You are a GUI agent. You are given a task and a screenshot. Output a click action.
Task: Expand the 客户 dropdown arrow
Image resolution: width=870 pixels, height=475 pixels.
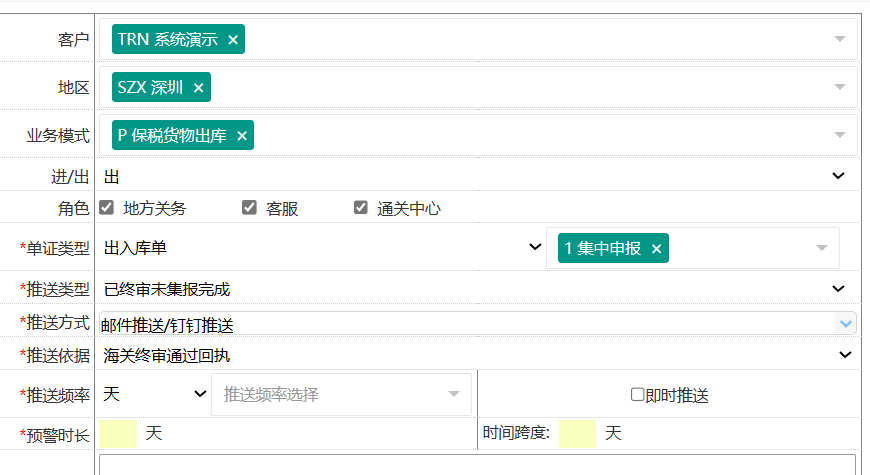[840, 39]
